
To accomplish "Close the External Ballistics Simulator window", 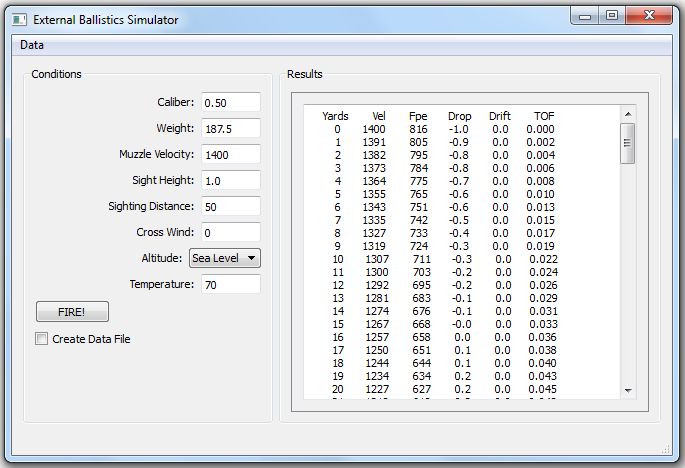I will point(649,16).
